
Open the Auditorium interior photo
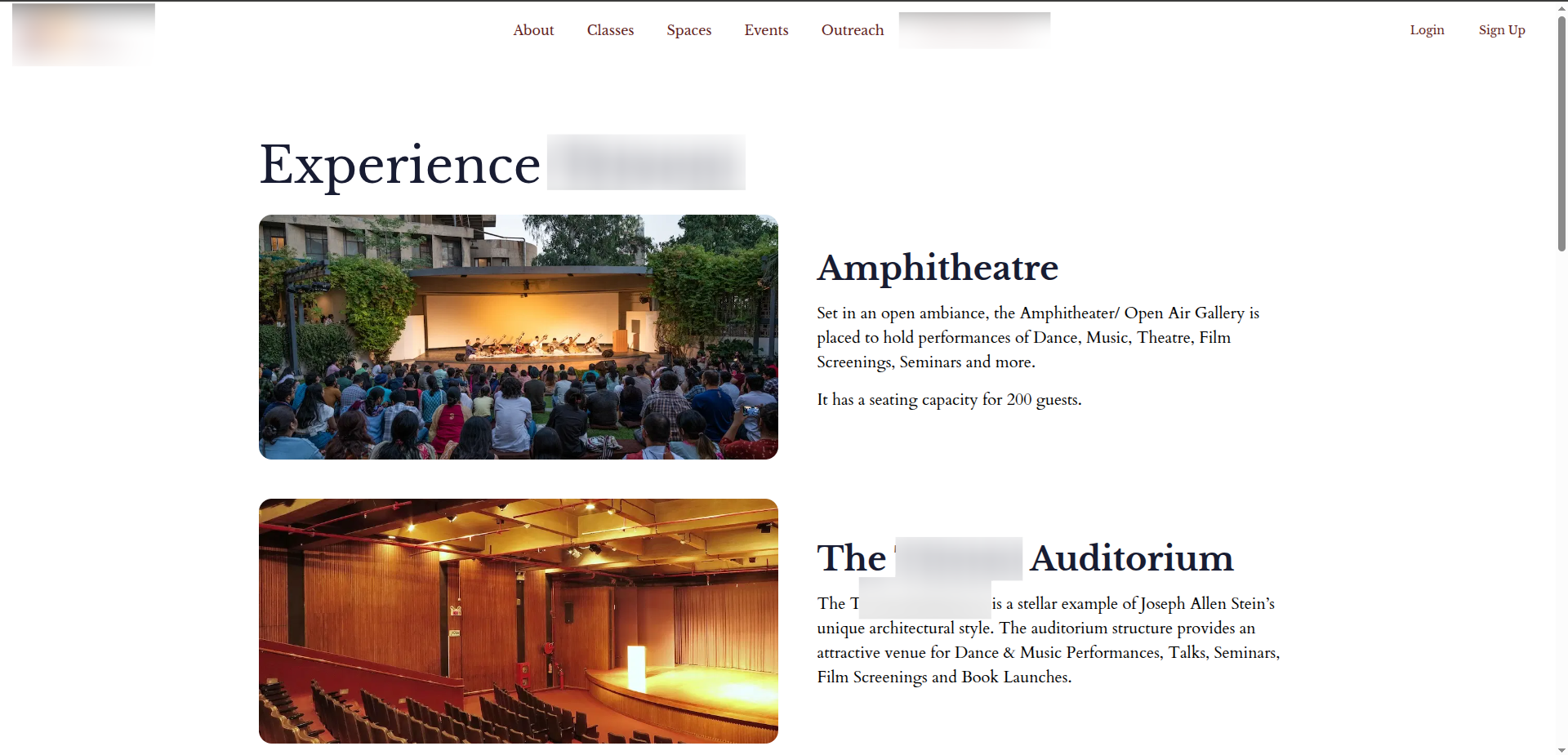518,620
